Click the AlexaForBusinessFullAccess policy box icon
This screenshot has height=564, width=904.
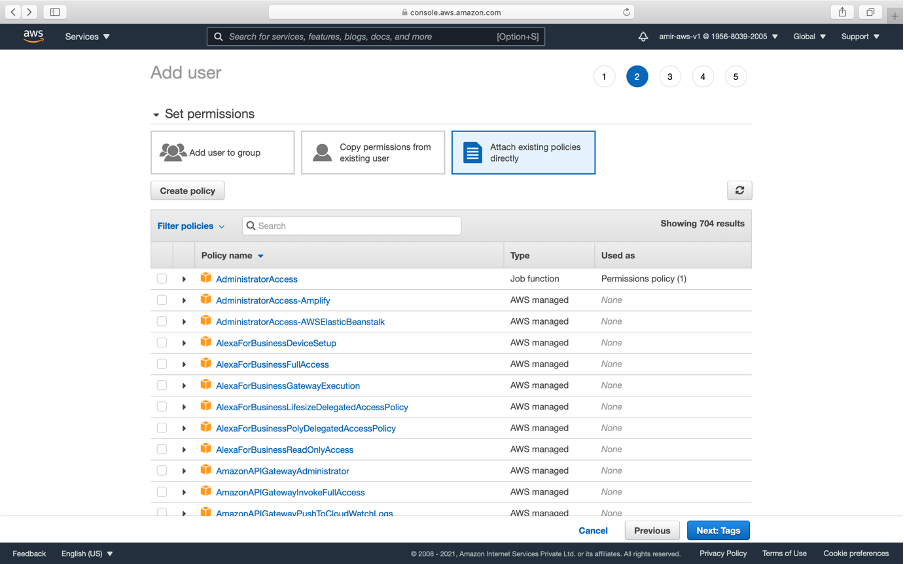(205, 363)
